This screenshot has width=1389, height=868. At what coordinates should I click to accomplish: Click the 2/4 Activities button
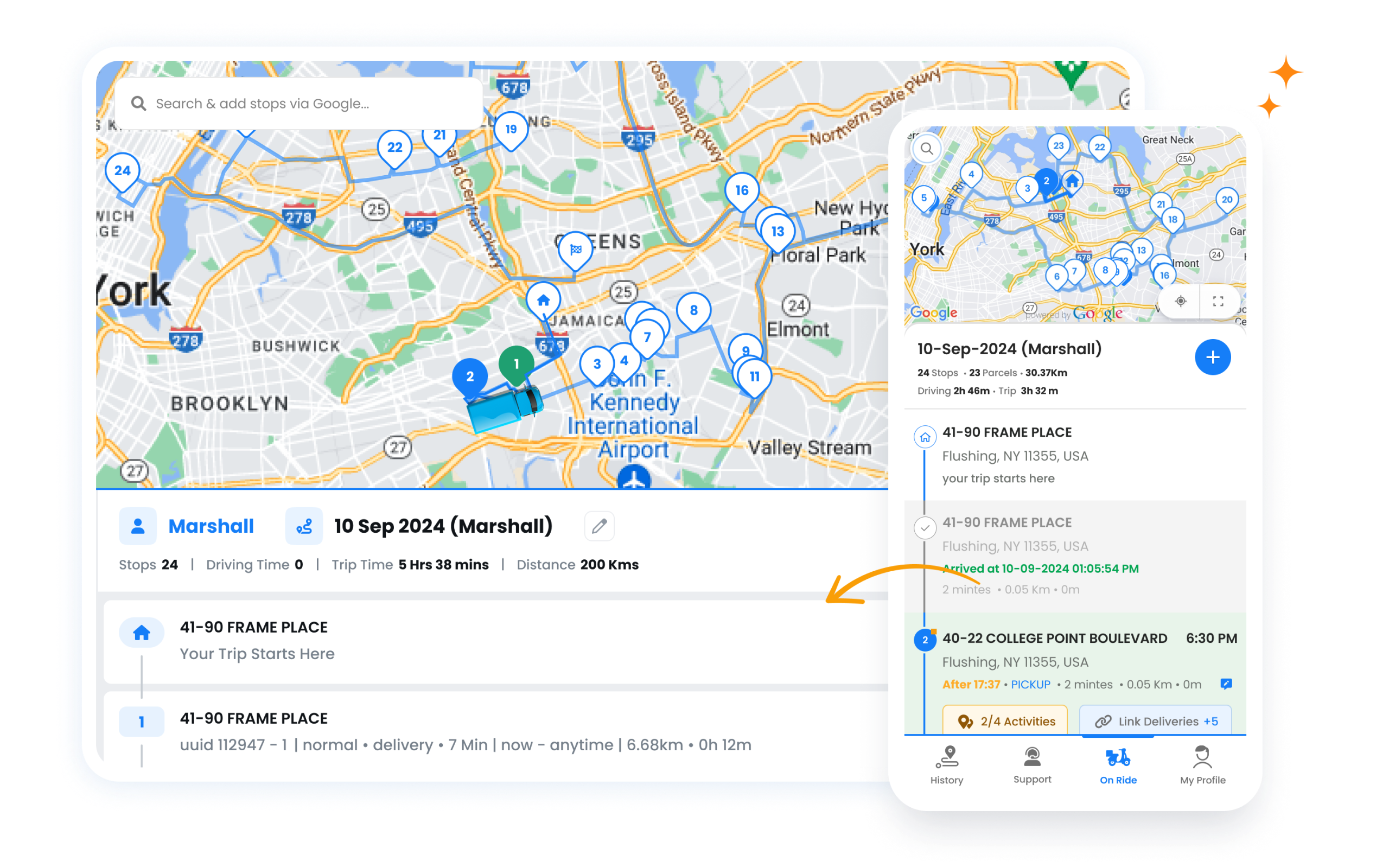1004,721
